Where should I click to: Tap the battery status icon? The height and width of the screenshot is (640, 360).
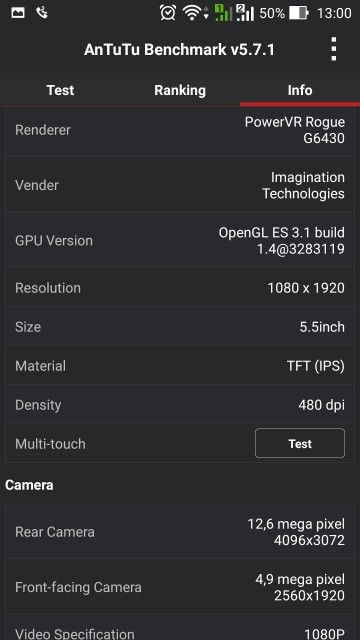coord(299,13)
